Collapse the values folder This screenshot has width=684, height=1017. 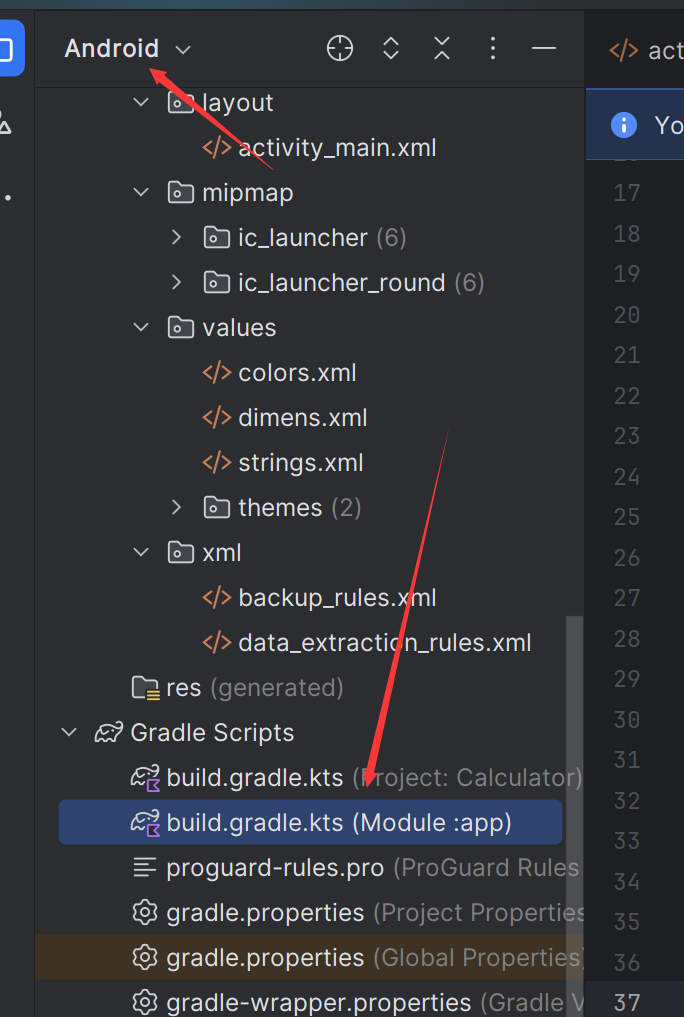pyautogui.click(x=141, y=328)
